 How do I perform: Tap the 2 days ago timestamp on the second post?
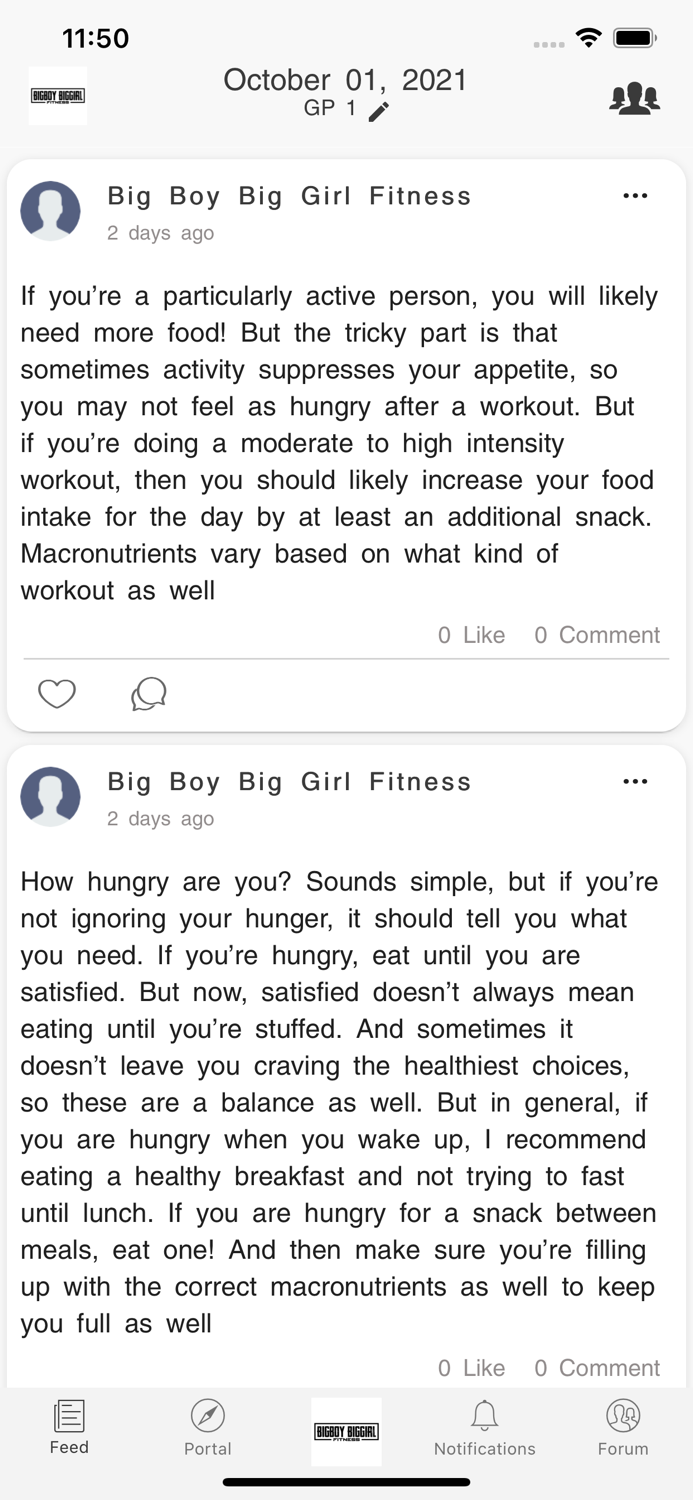tap(160, 818)
